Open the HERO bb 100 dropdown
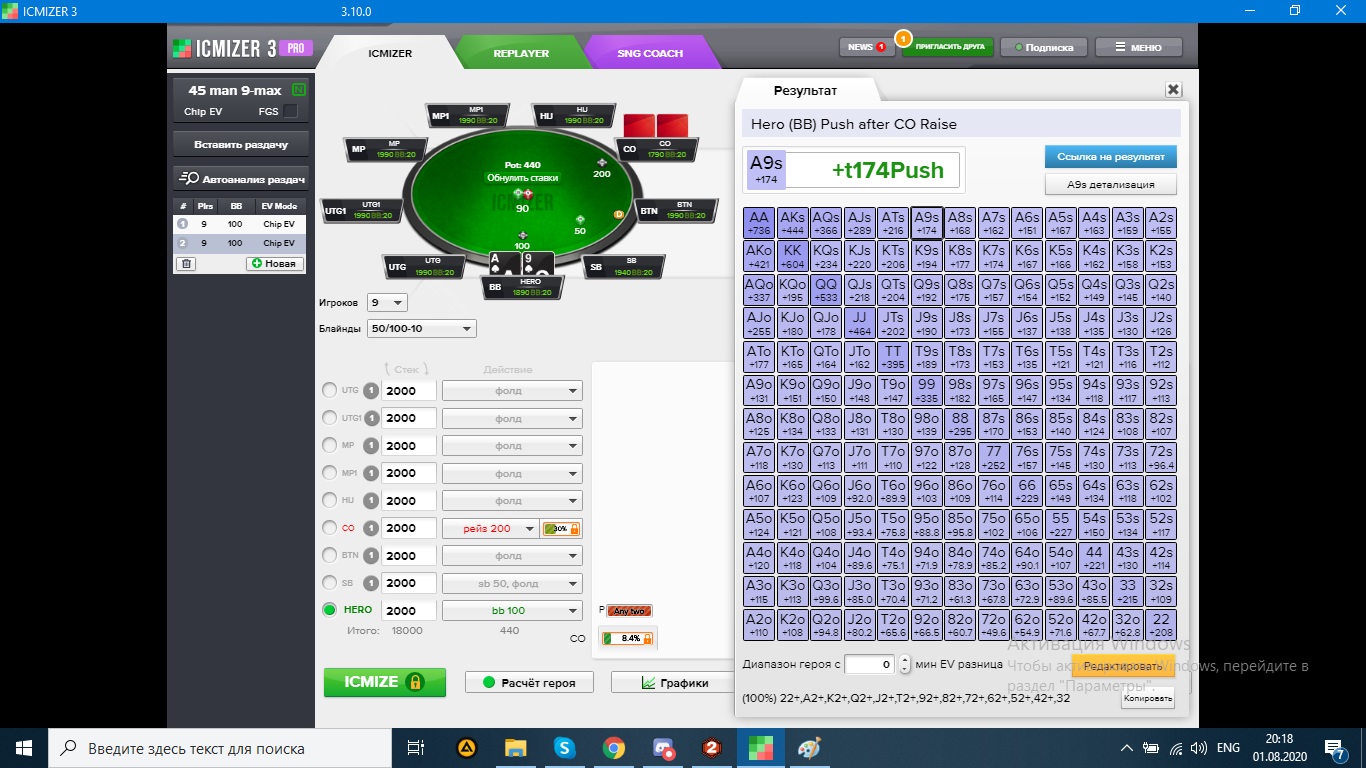The image size is (1366, 768). [512, 610]
